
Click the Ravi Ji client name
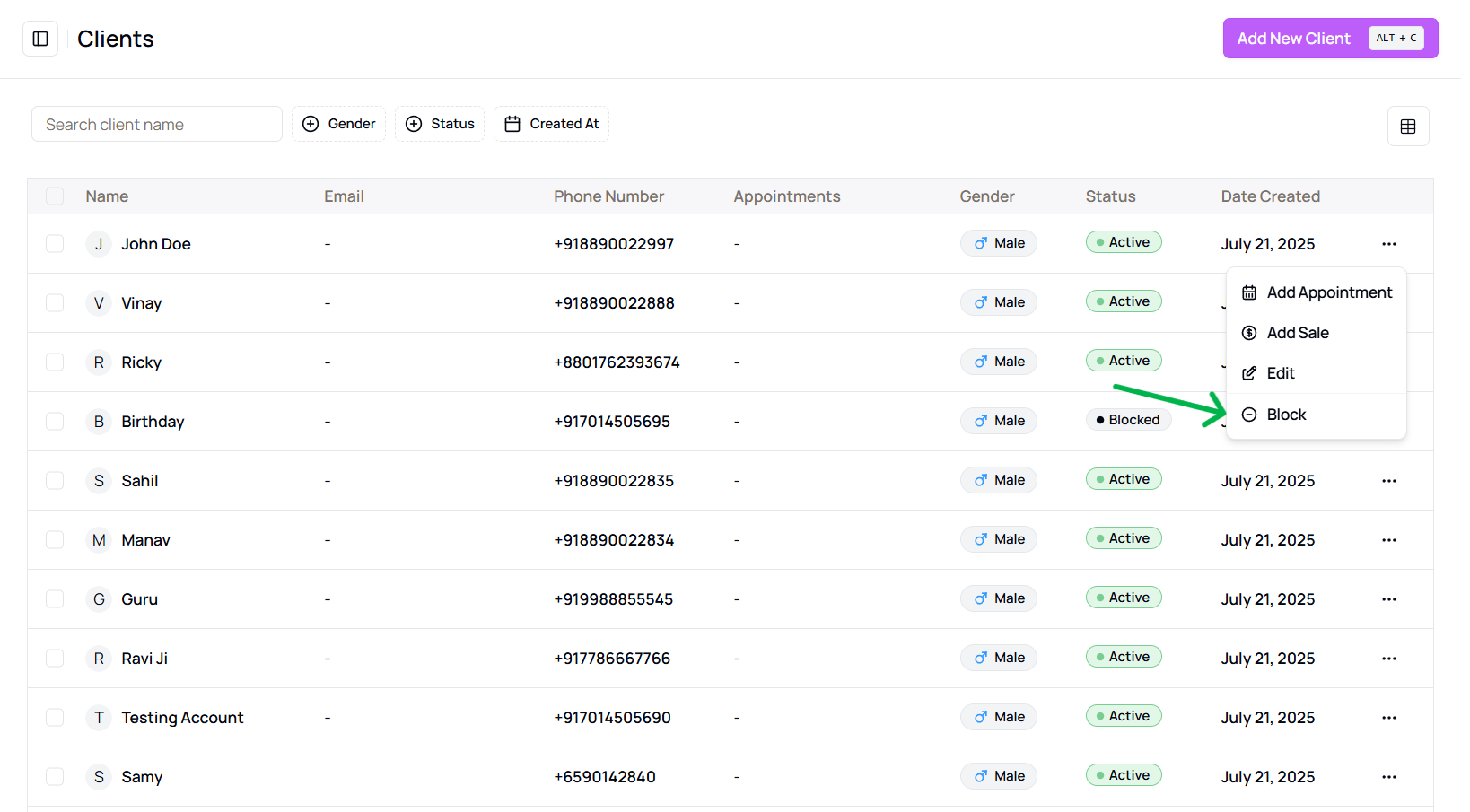[x=144, y=659]
